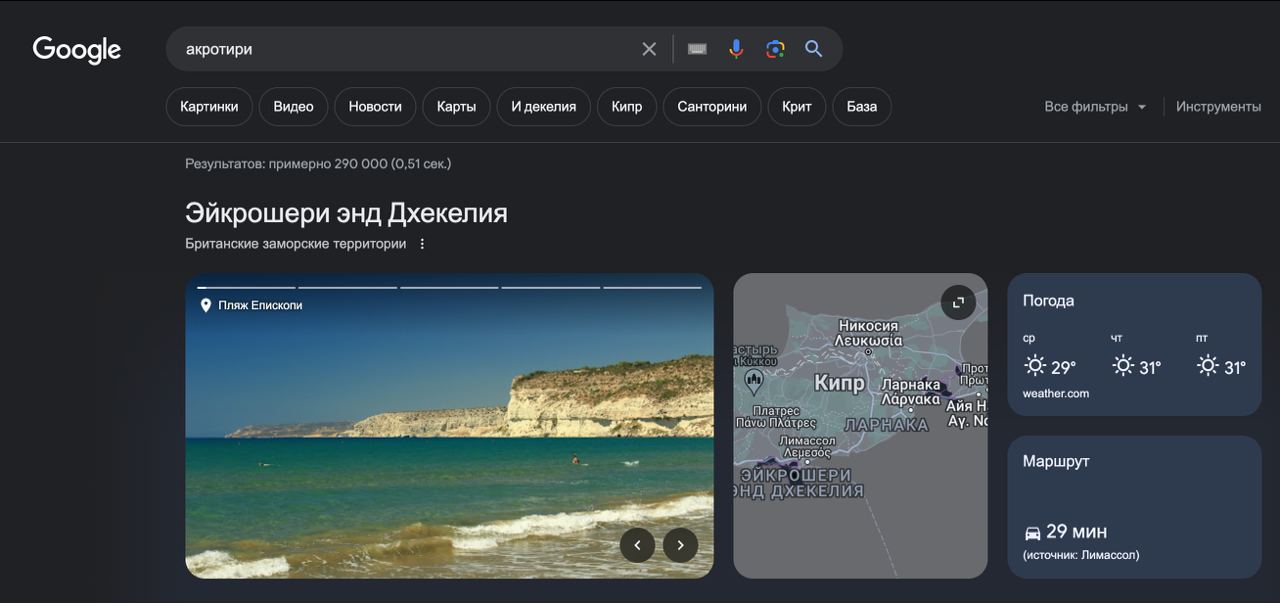The image size is (1280, 603).
Task: Open the Новости filter
Action: [x=375, y=107]
